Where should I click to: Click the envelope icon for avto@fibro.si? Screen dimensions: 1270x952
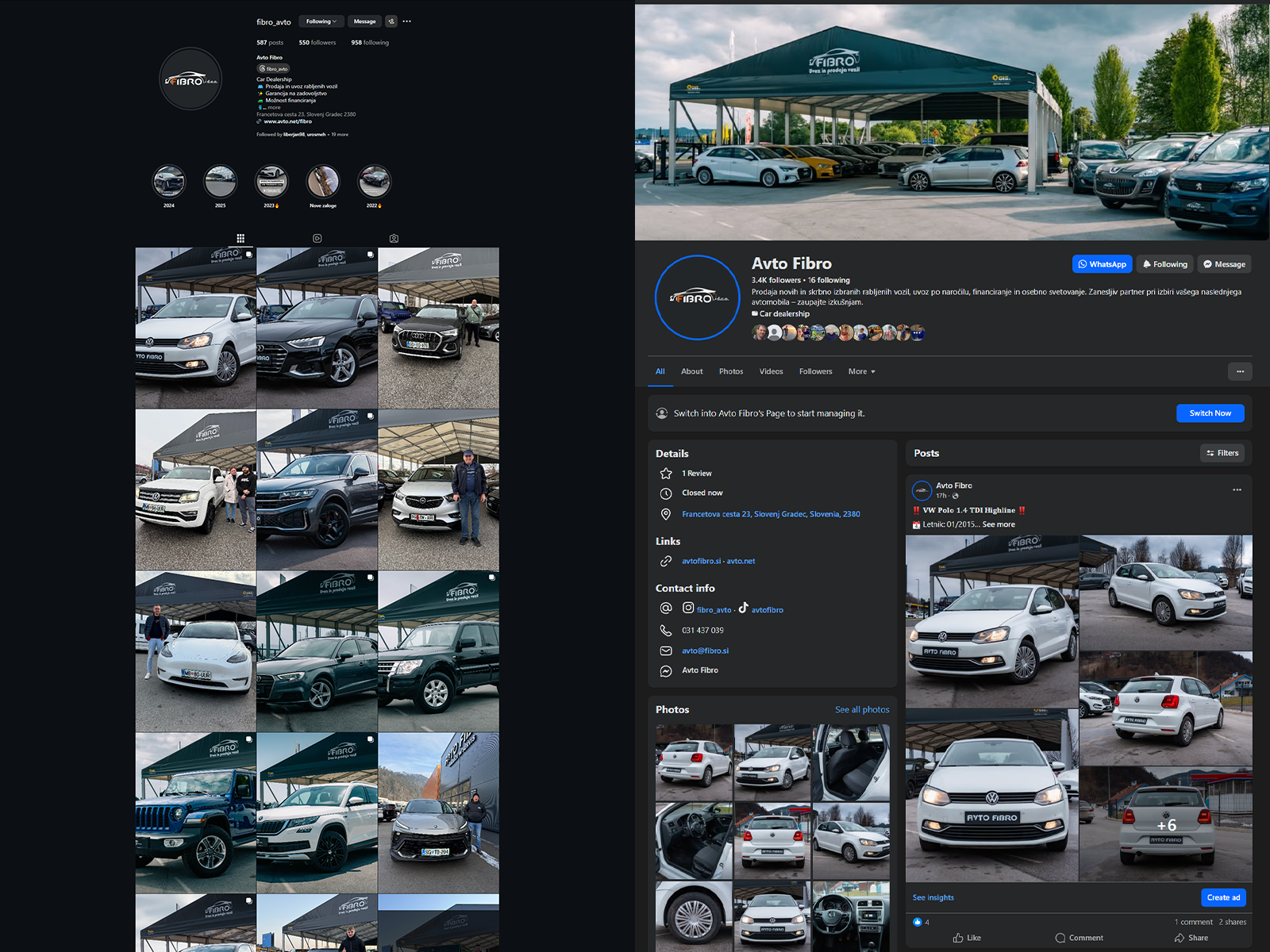click(667, 651)
